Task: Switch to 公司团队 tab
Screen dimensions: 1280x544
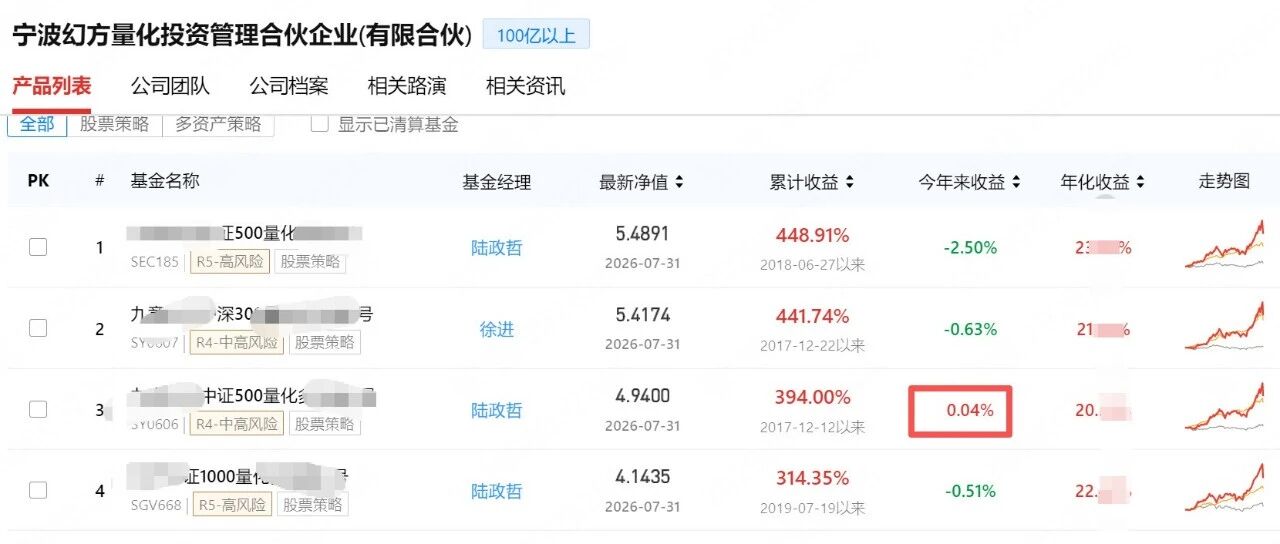Action: point(170,86)
